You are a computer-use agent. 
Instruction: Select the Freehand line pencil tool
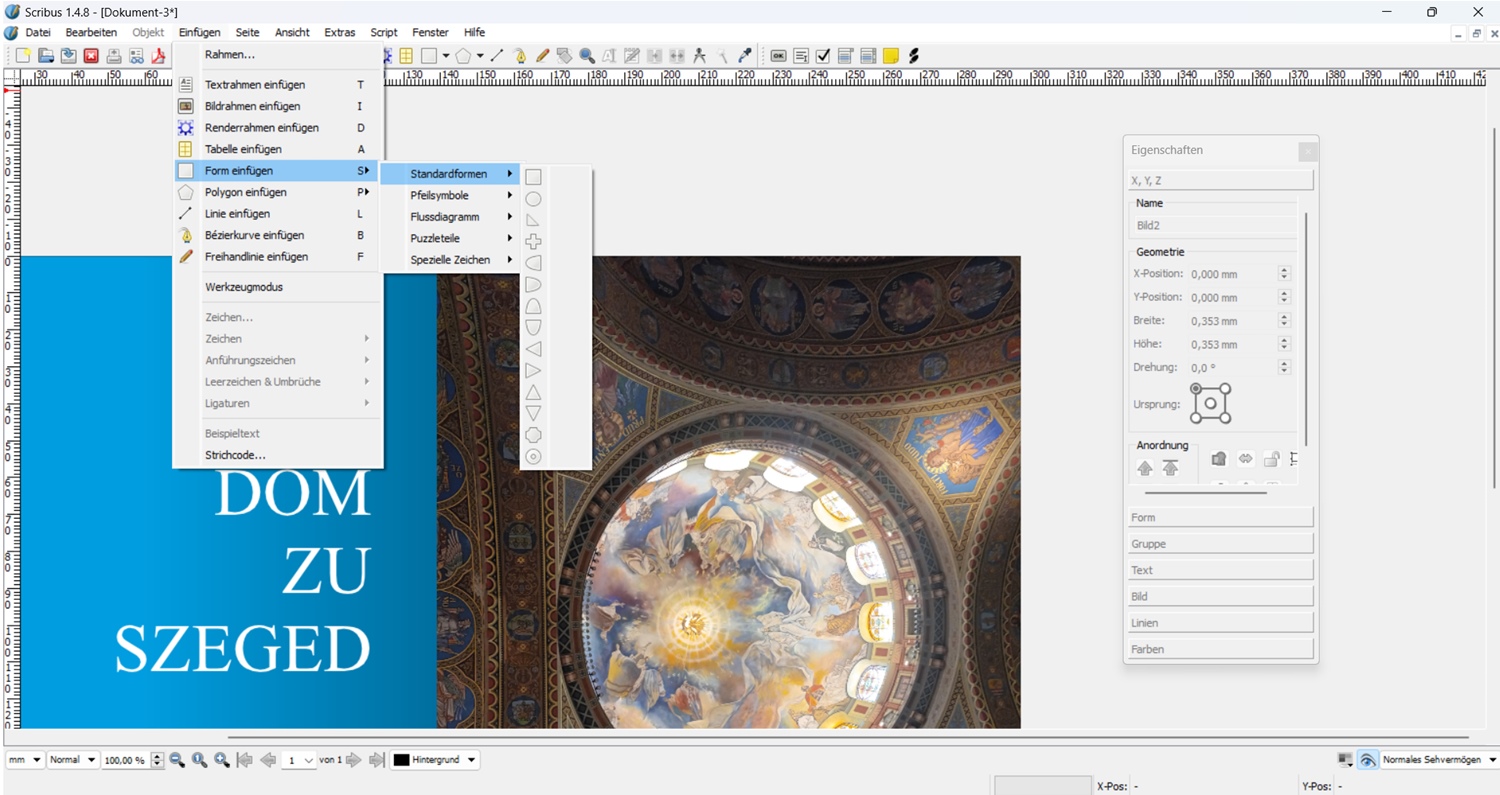pos(542,56)
